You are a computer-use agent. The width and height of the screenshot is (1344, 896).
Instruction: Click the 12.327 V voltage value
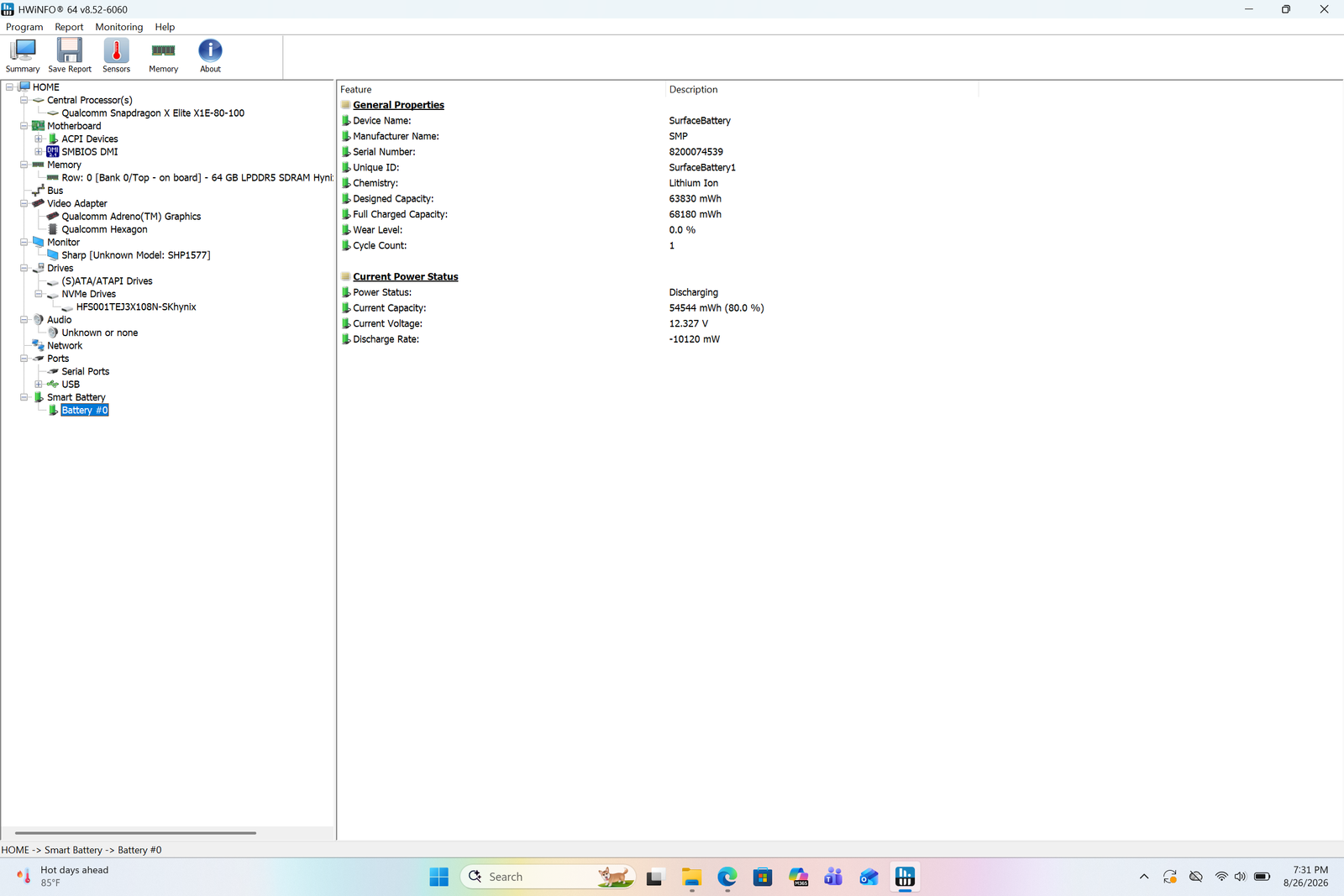click(688, 323)
